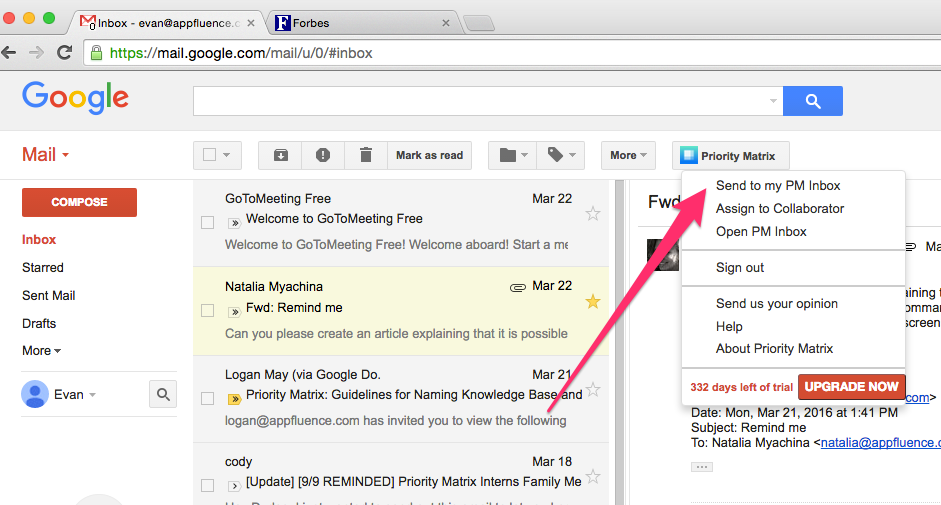941x505 pixels.
Task: Click yellow importance marker on Priority Matrix Guidelines email
Action: pyautogui.click(x=234, y=399)
